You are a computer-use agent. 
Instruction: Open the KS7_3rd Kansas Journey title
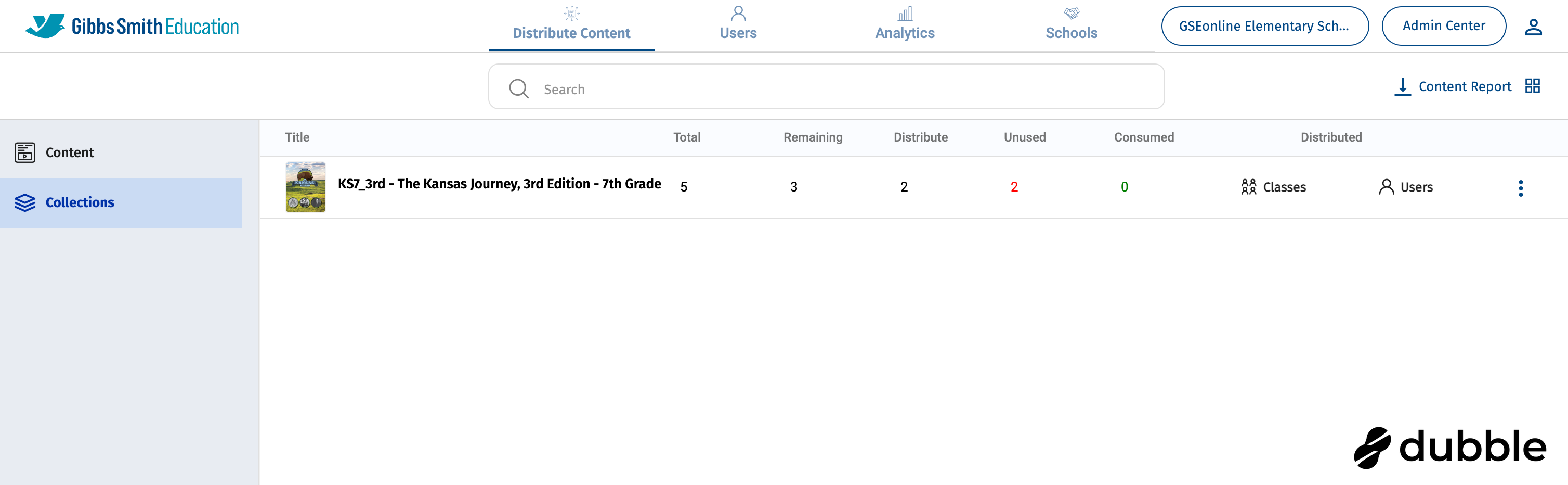pyautogui.click(x=499, y=184)
